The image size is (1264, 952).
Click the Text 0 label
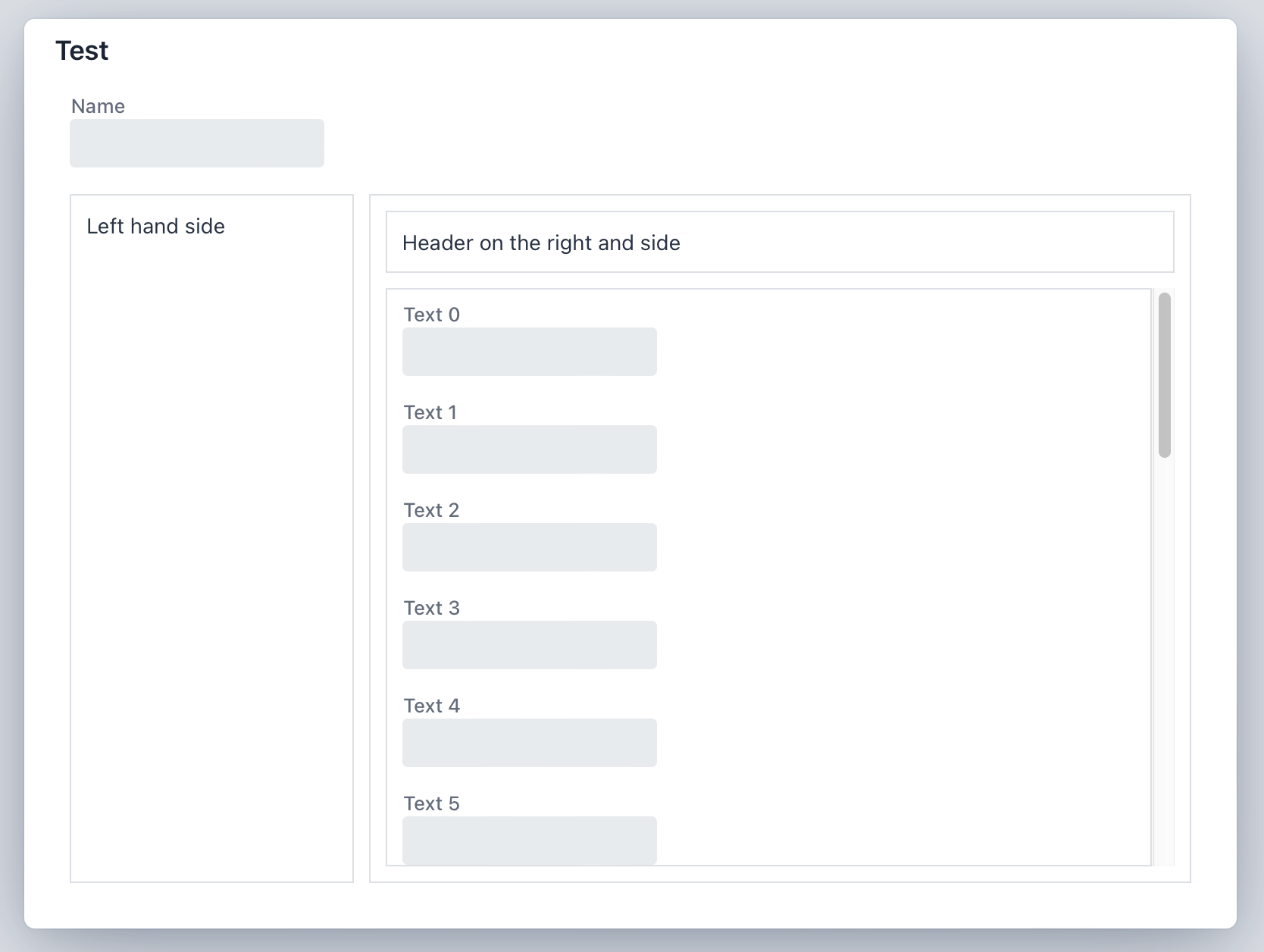(x=431, y=315)
